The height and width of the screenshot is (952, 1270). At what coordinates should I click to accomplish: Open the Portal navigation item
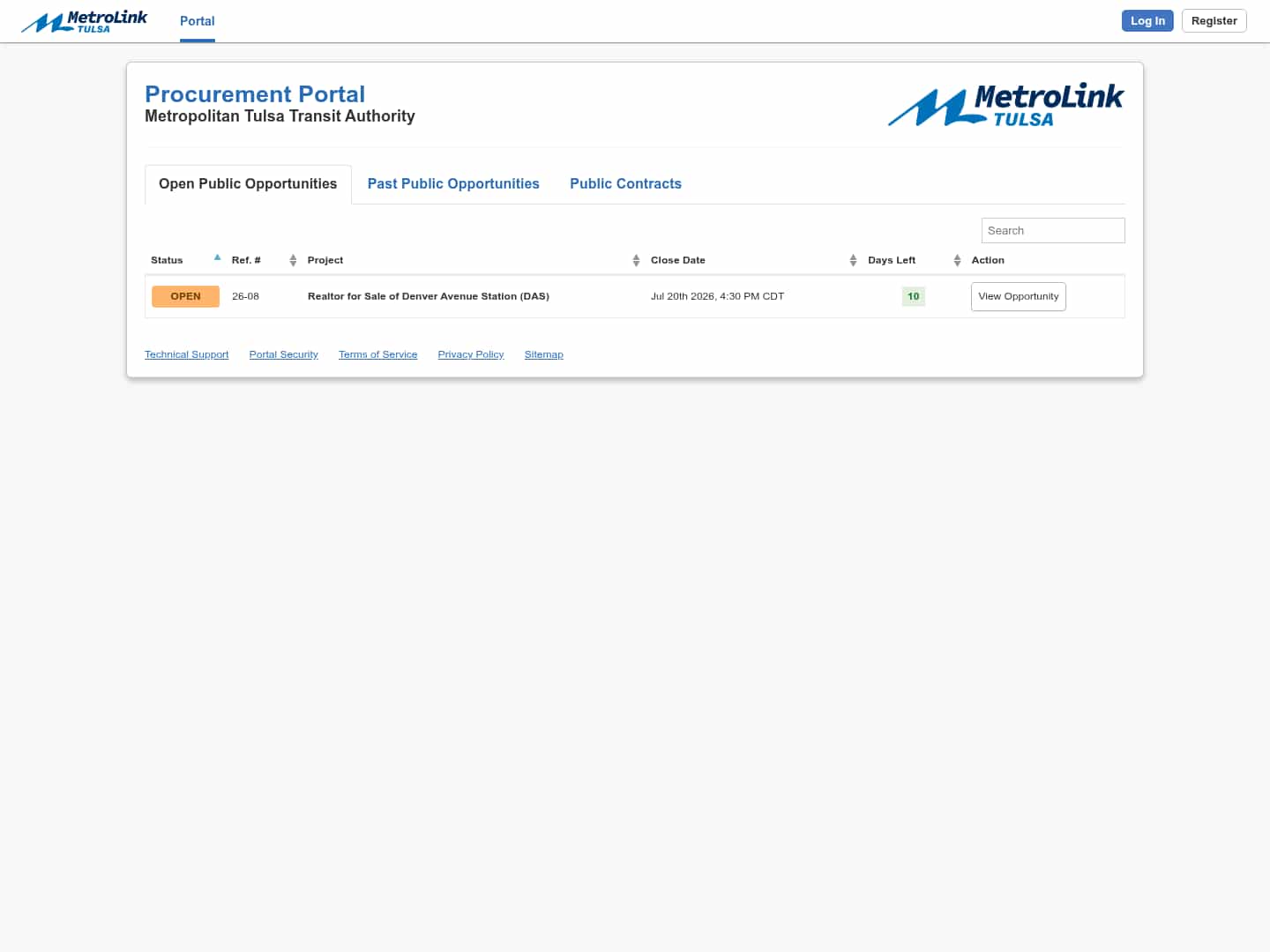198,21
